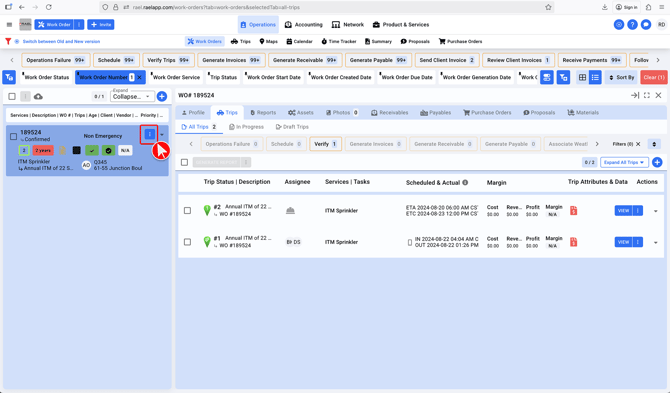670x393 pixels.
Task: Click the red 2 years age badge
Action: point(43,150)
